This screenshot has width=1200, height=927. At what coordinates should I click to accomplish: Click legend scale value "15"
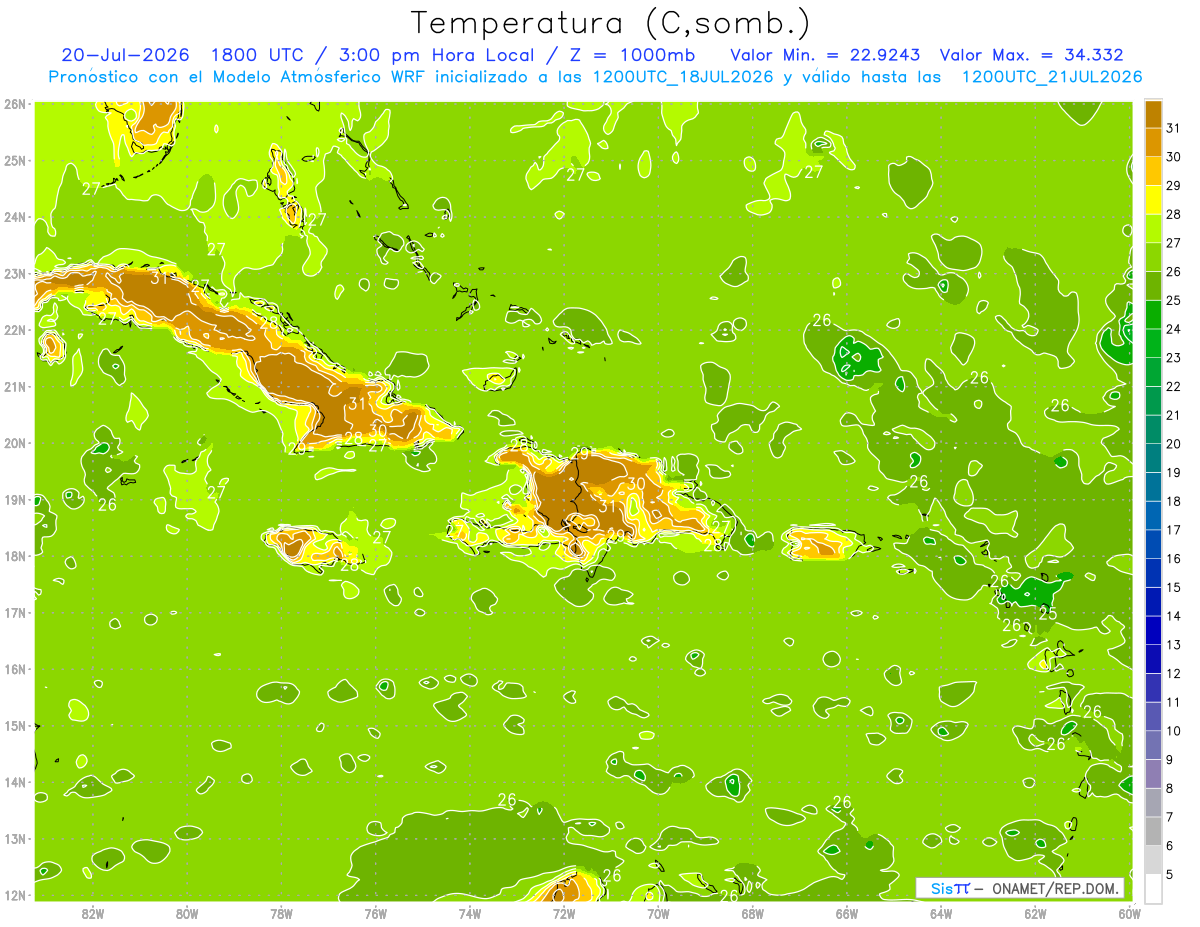point(1173,587)
